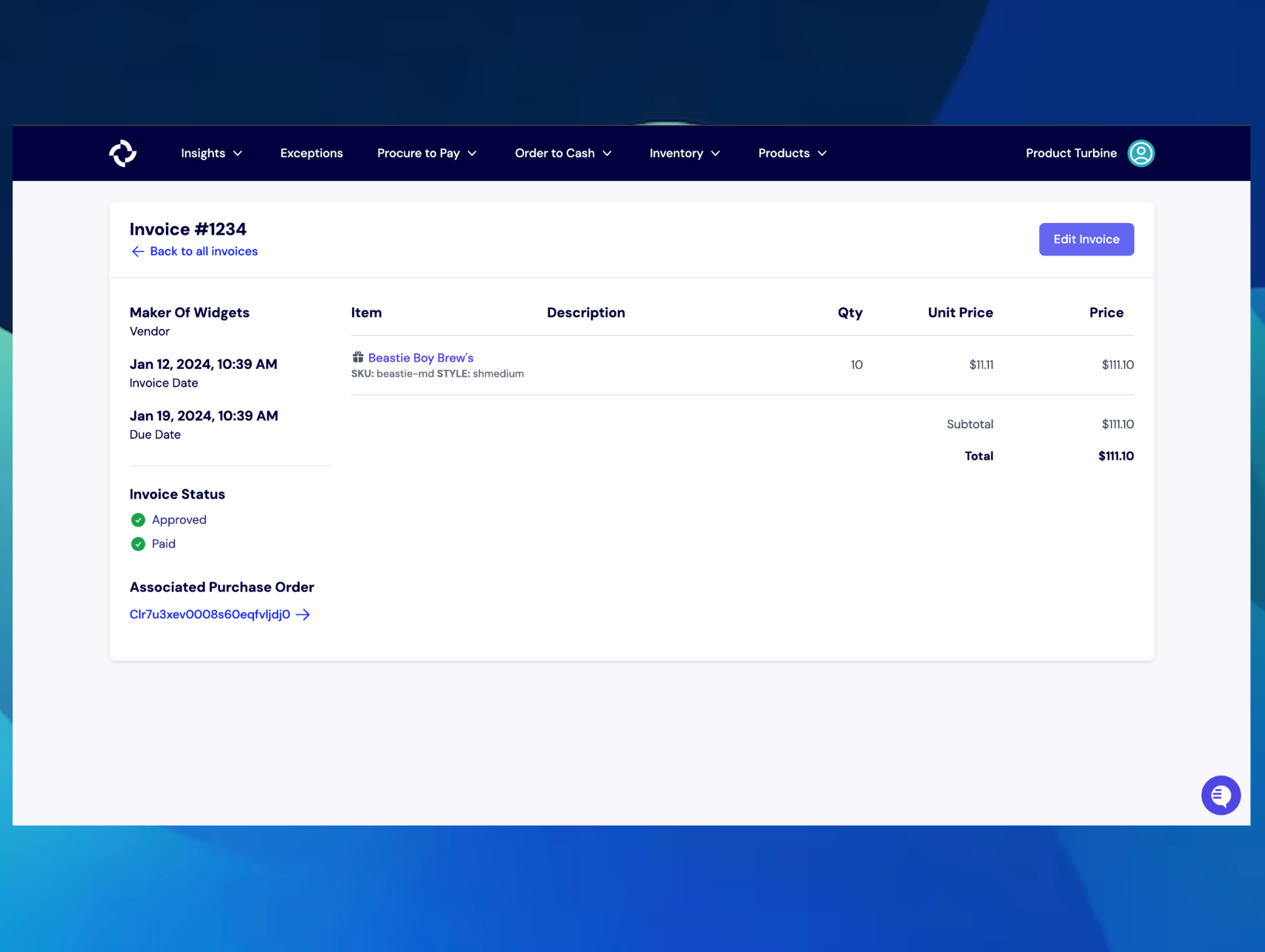Image resolution: width=1265 pixels, height=952 pixels.
Task: Click Product Turbine in the navigation bar
Action: 1071,153
